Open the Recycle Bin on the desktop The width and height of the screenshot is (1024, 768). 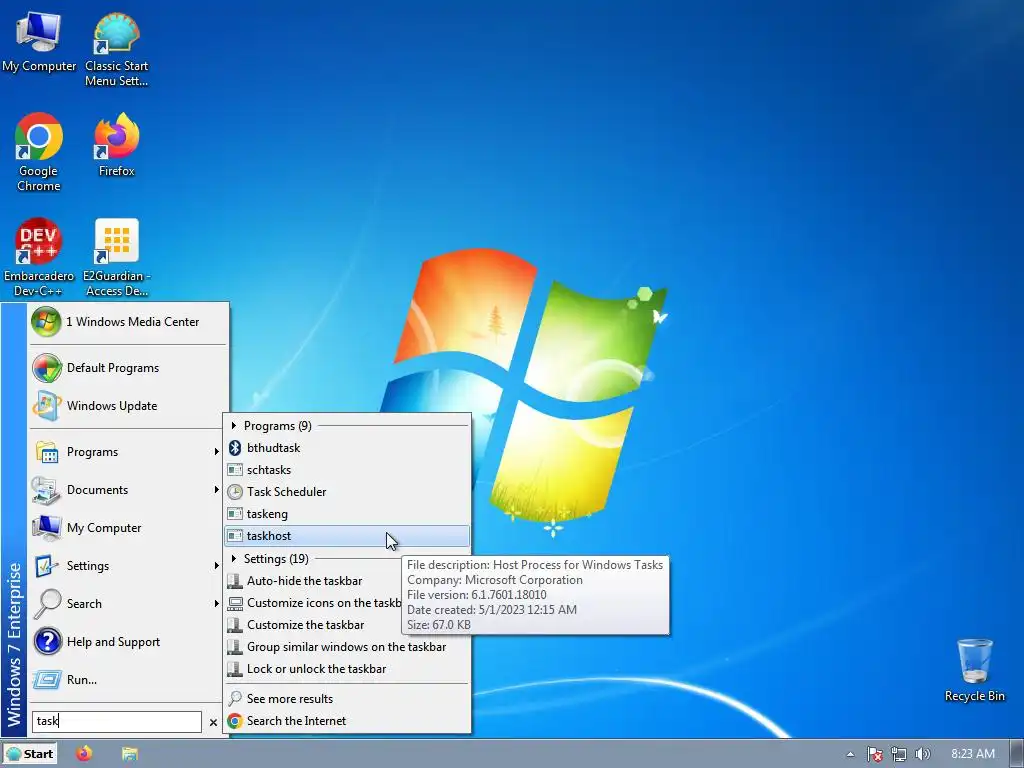click(x=974, y=670)
